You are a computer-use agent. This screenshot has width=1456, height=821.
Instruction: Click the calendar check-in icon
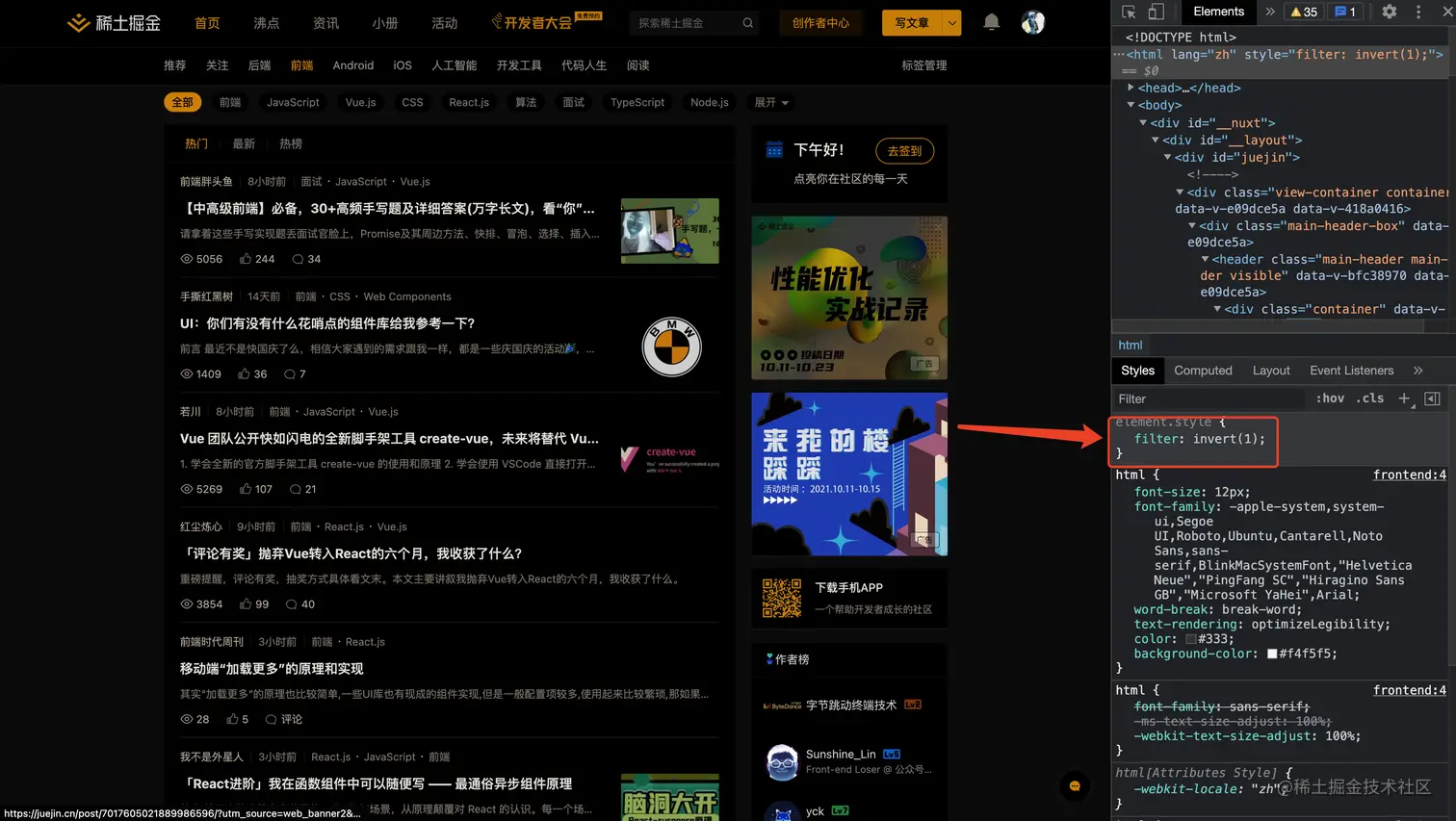click(774, 149)
